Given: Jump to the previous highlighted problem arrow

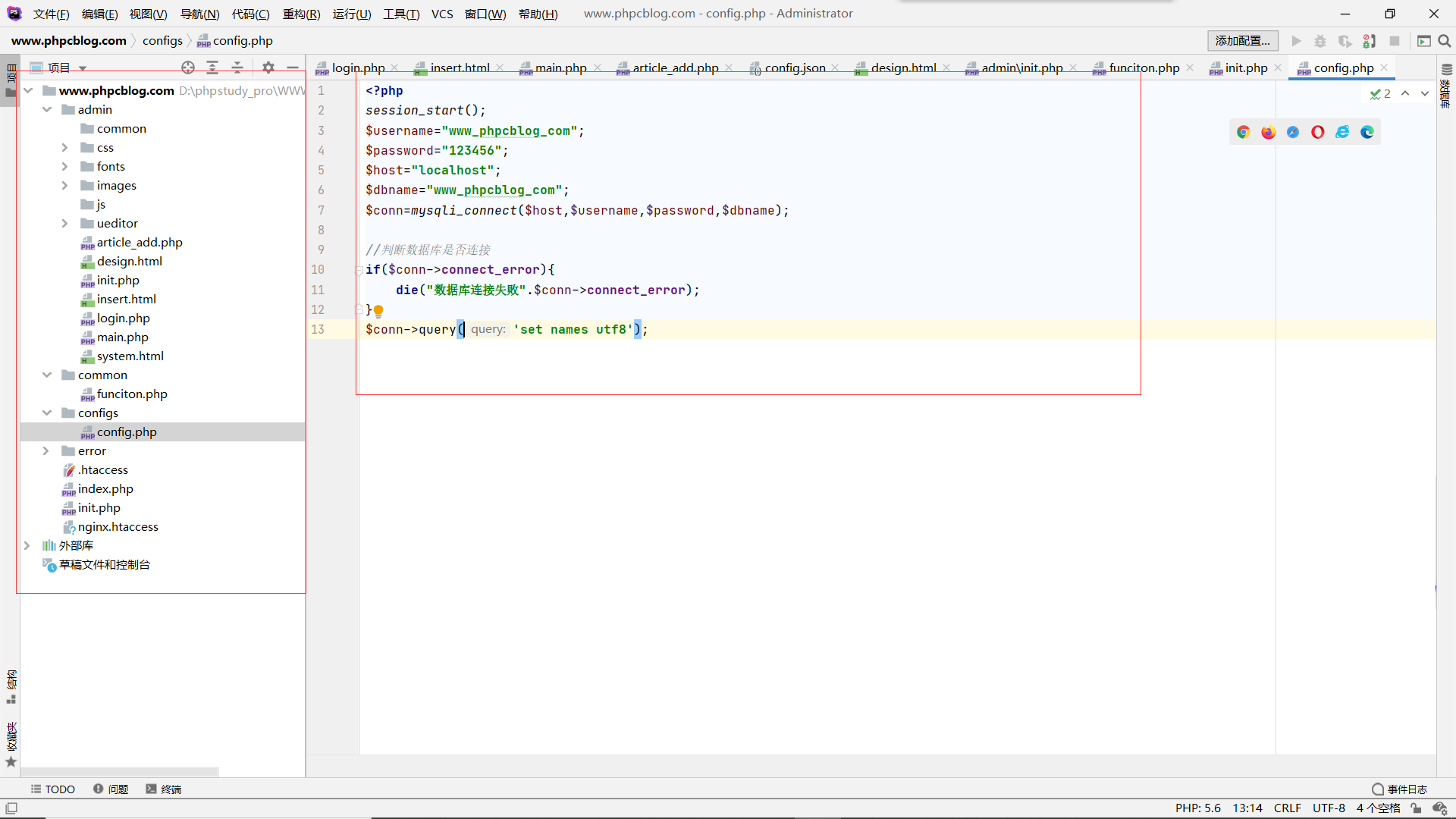Looking at the screenshot, I should click(x=1405, y=93).
